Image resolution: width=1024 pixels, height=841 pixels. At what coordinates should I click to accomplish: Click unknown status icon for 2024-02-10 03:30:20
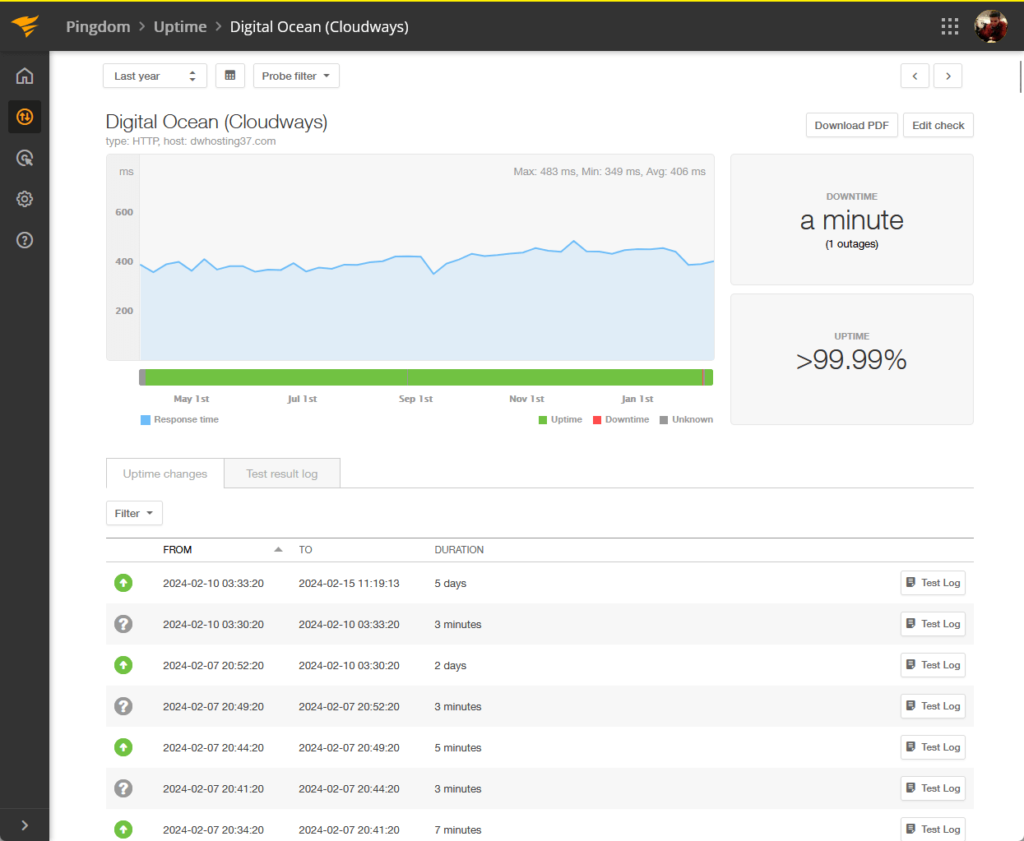123,624
